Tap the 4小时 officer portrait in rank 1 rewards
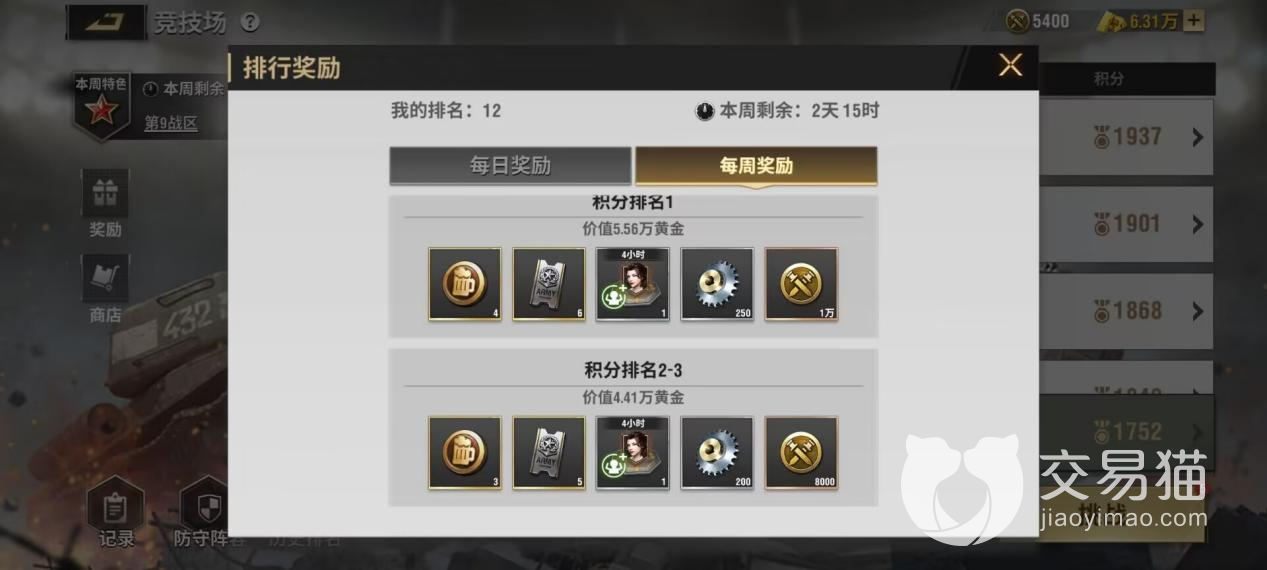The height and width of the screenshot is (570, 1267). click(x=633, y=284)
